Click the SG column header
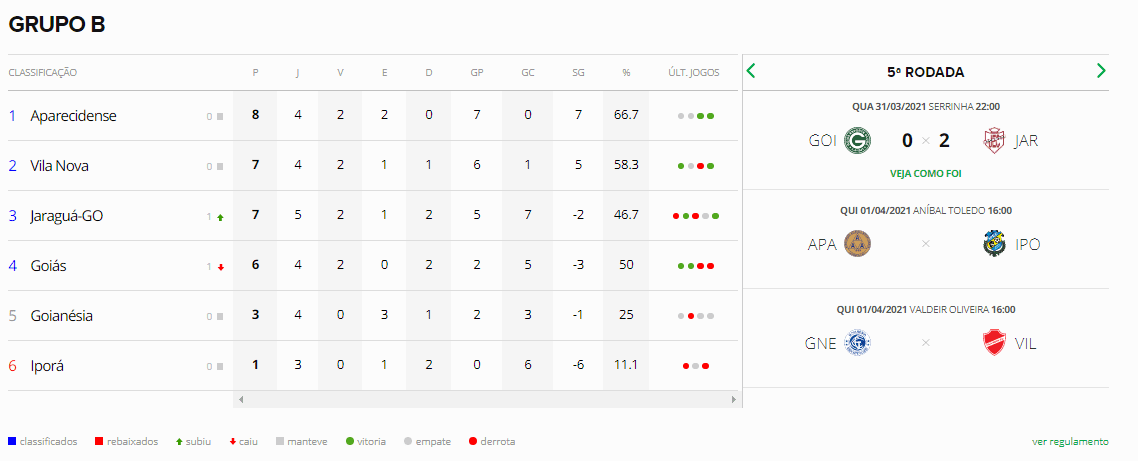 point(579,73)
